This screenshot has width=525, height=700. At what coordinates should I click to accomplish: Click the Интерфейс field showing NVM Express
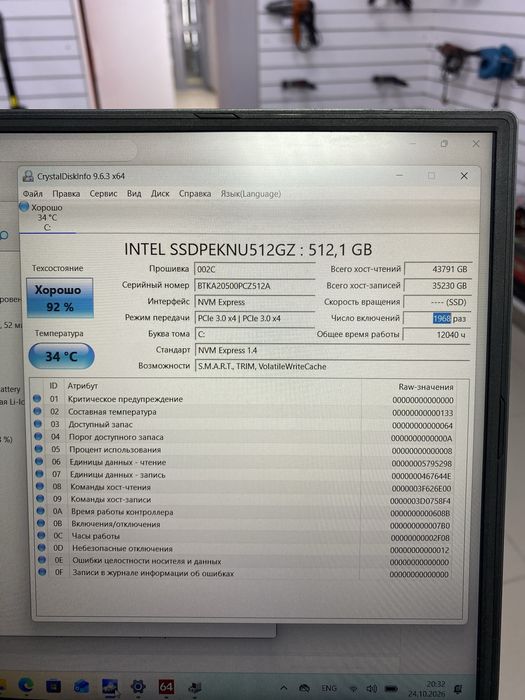254,302
